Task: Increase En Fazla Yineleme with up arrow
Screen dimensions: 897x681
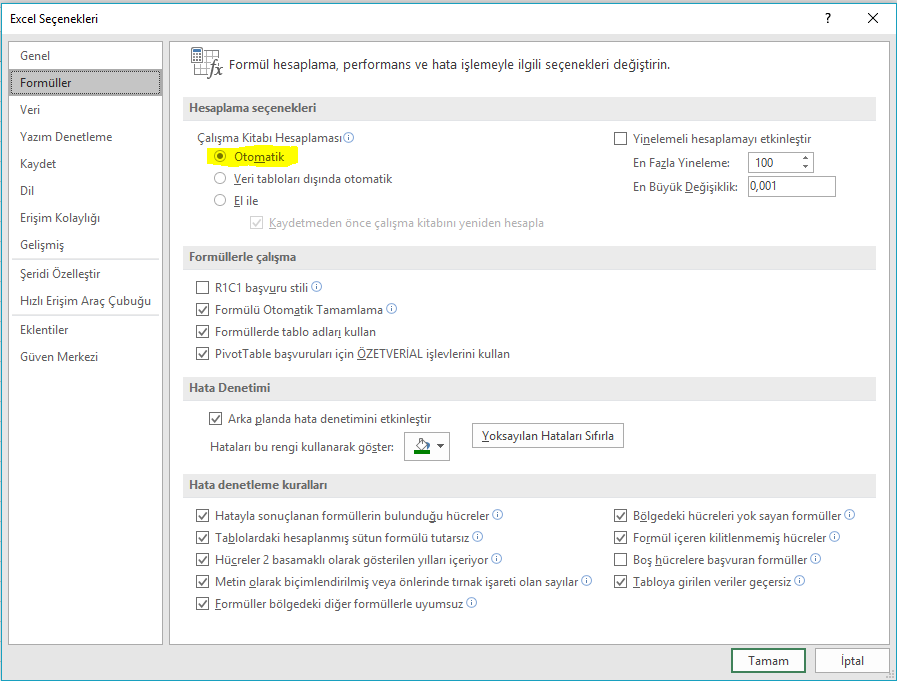Action: click(x=805, y=158)
